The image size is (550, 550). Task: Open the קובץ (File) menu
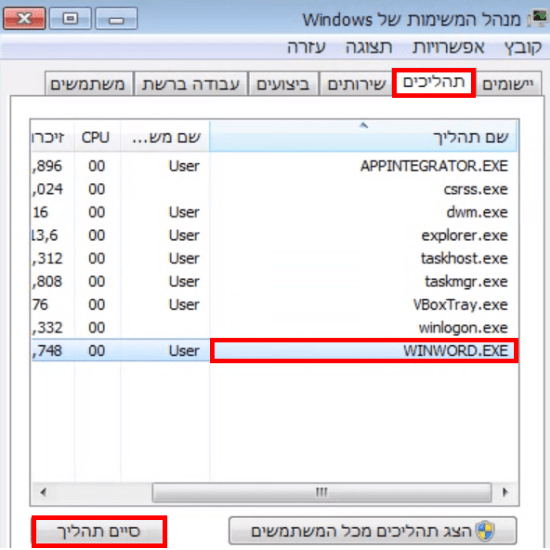pyautogui.click(x=523, y=47)
